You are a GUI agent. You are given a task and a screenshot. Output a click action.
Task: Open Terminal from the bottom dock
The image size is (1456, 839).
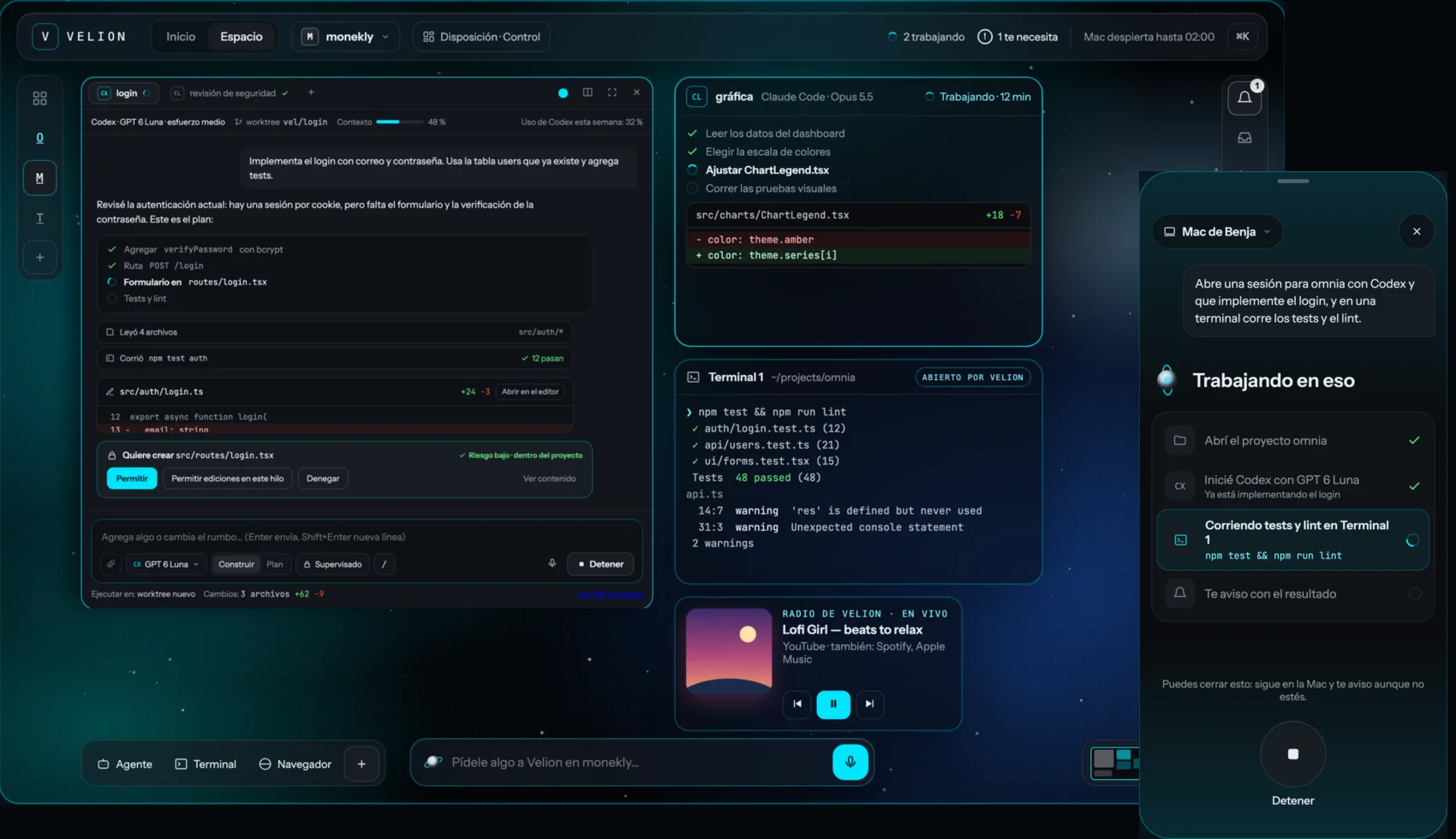pos(206,764)
